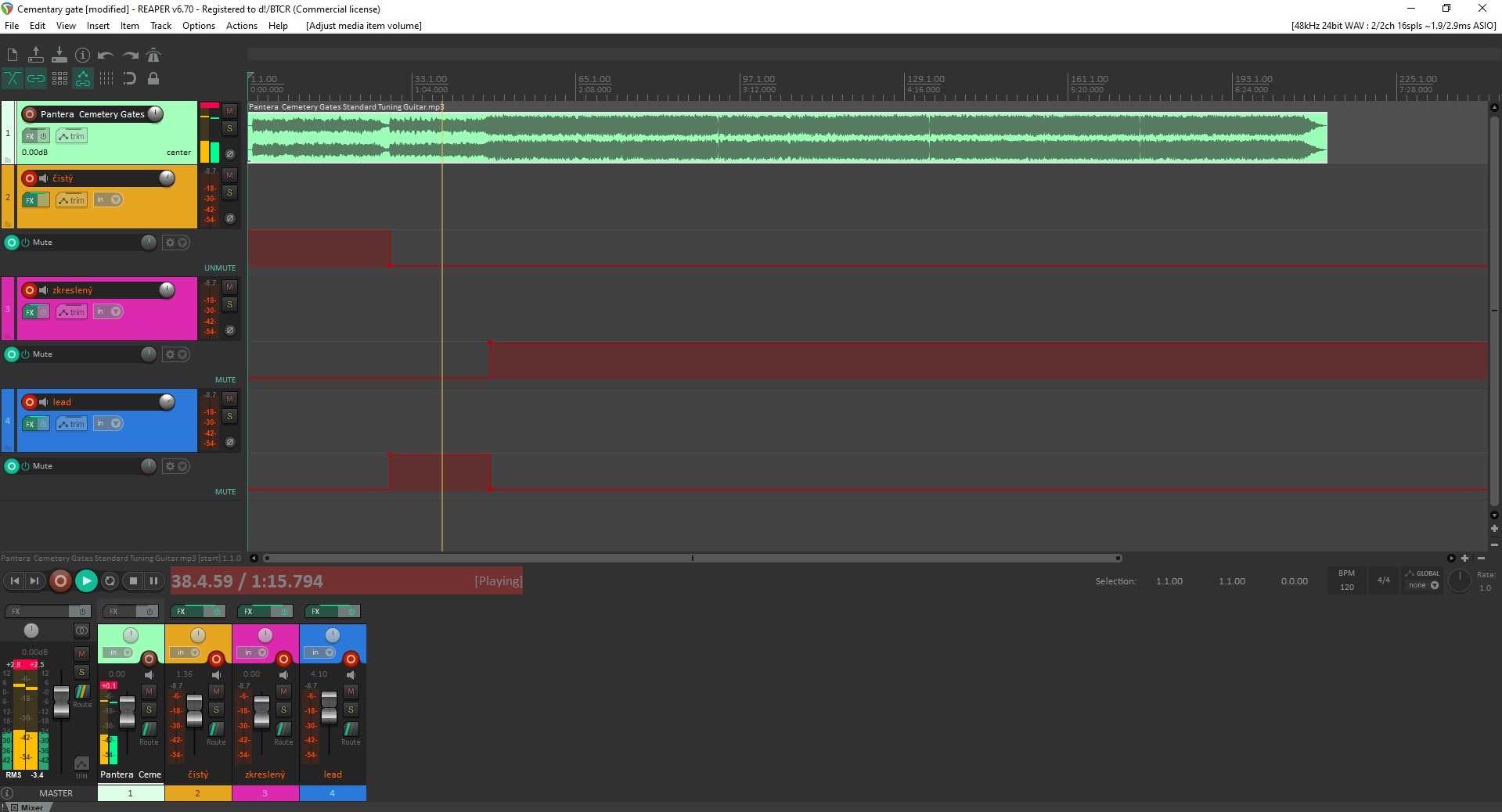Toggle the metronome icon in toolbar
The width and height of the screenshot is (1502, 812).
click(153, 56)
